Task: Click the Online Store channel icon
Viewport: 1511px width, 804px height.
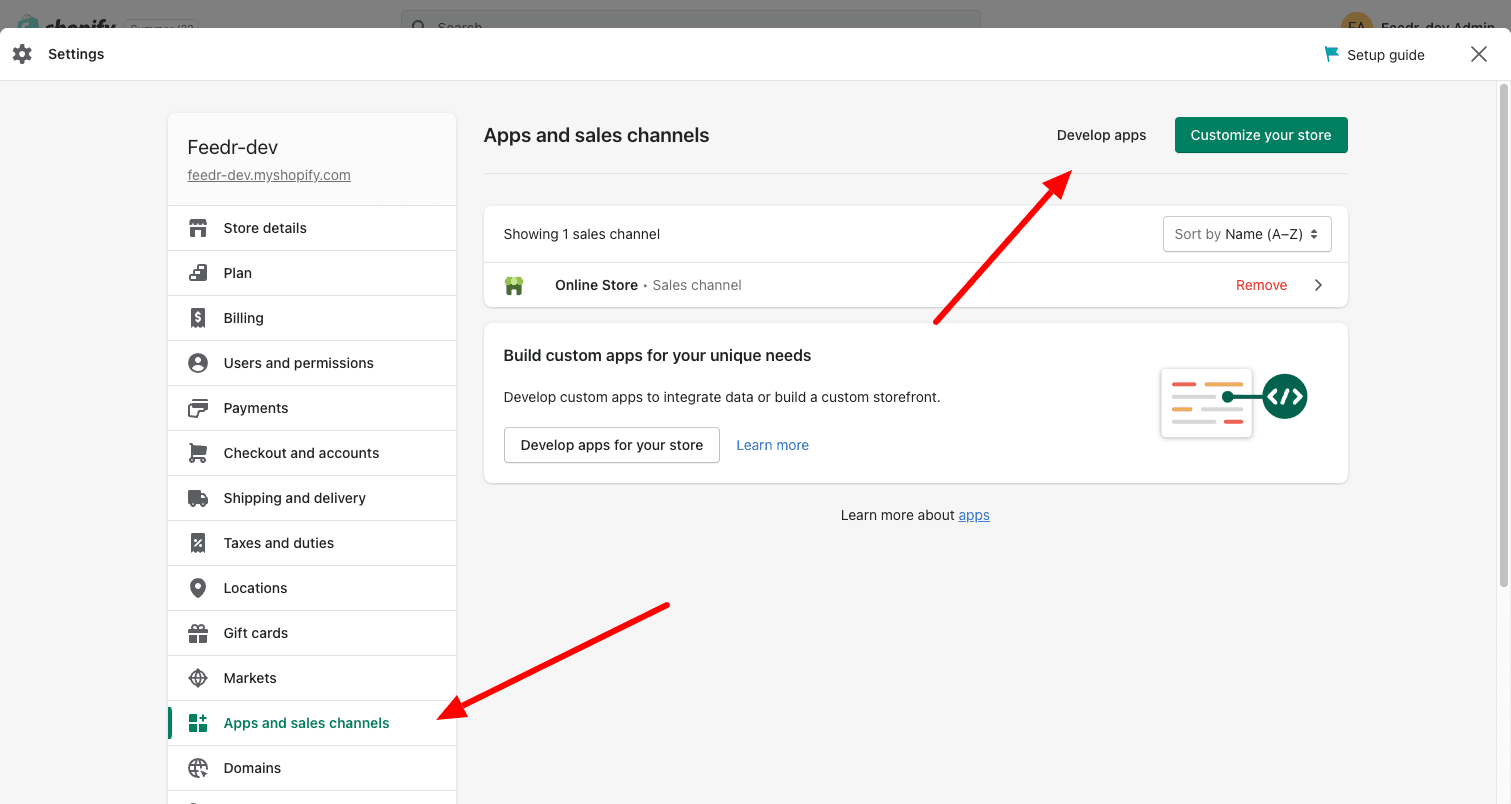Action: 514,285
